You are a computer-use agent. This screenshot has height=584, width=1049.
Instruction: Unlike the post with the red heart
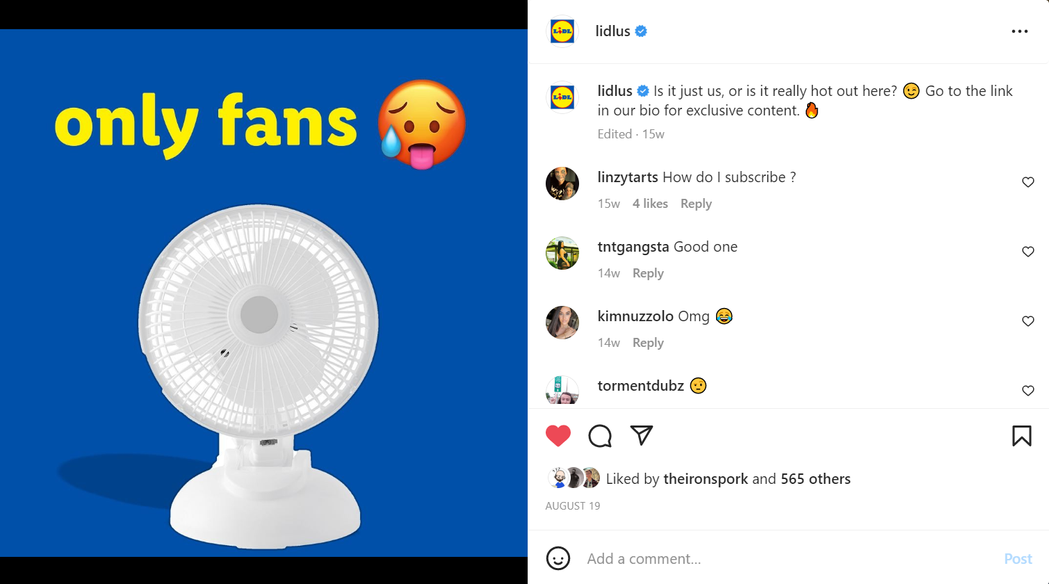click(x=558, y=436)
